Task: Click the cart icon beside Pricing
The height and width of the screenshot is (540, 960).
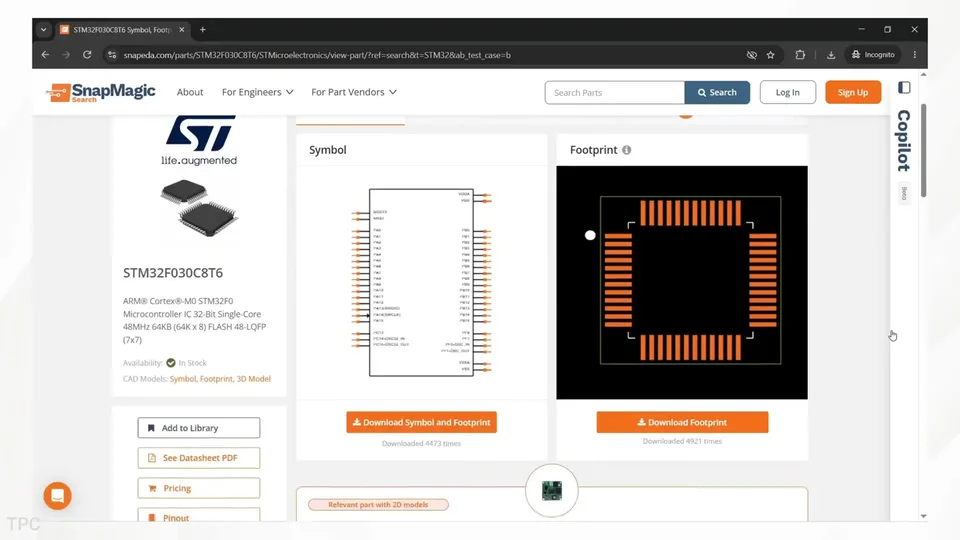Action: click(152, 488)
